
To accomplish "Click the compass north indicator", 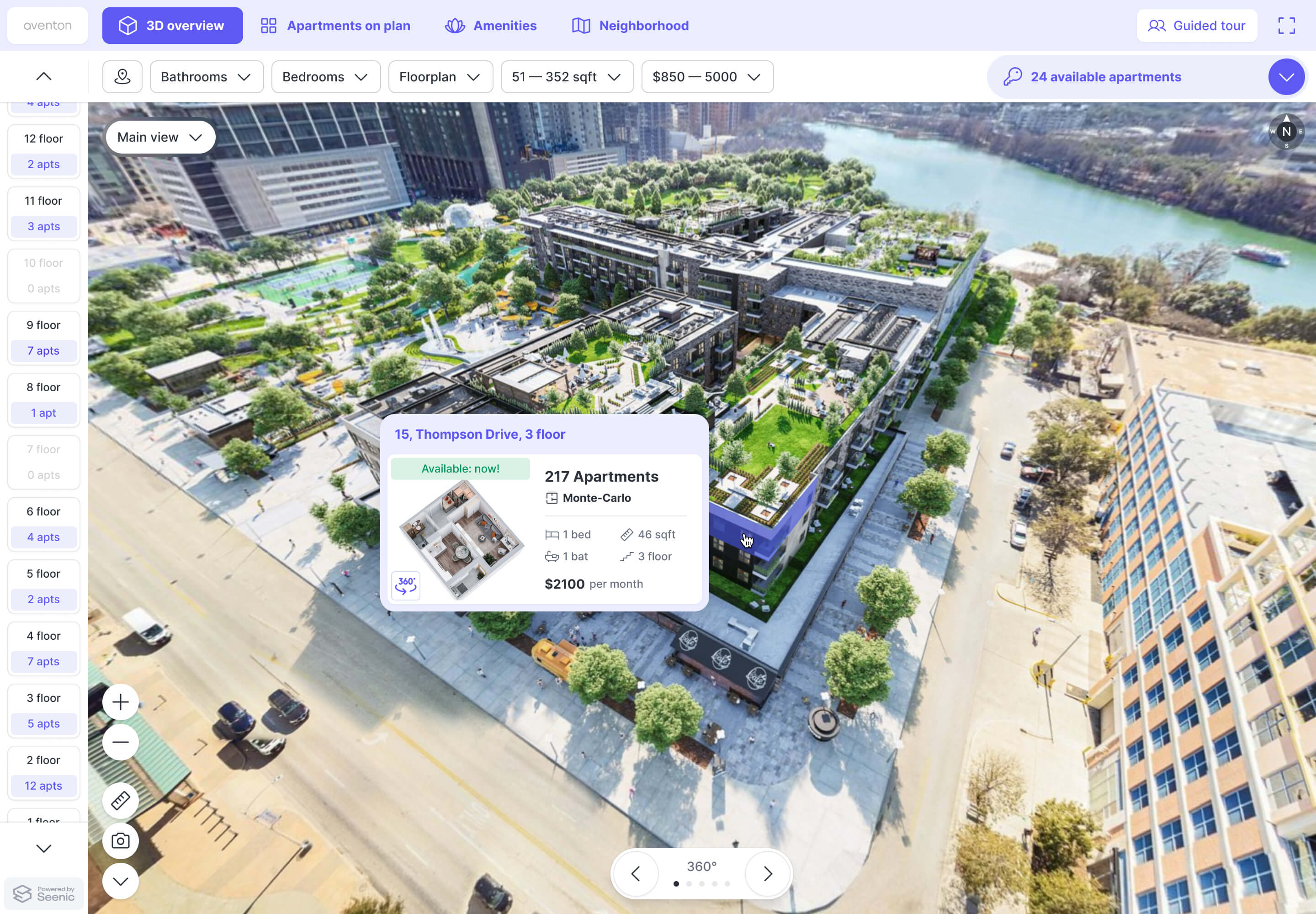I will pyautogui.click(x=1286, y=132).
